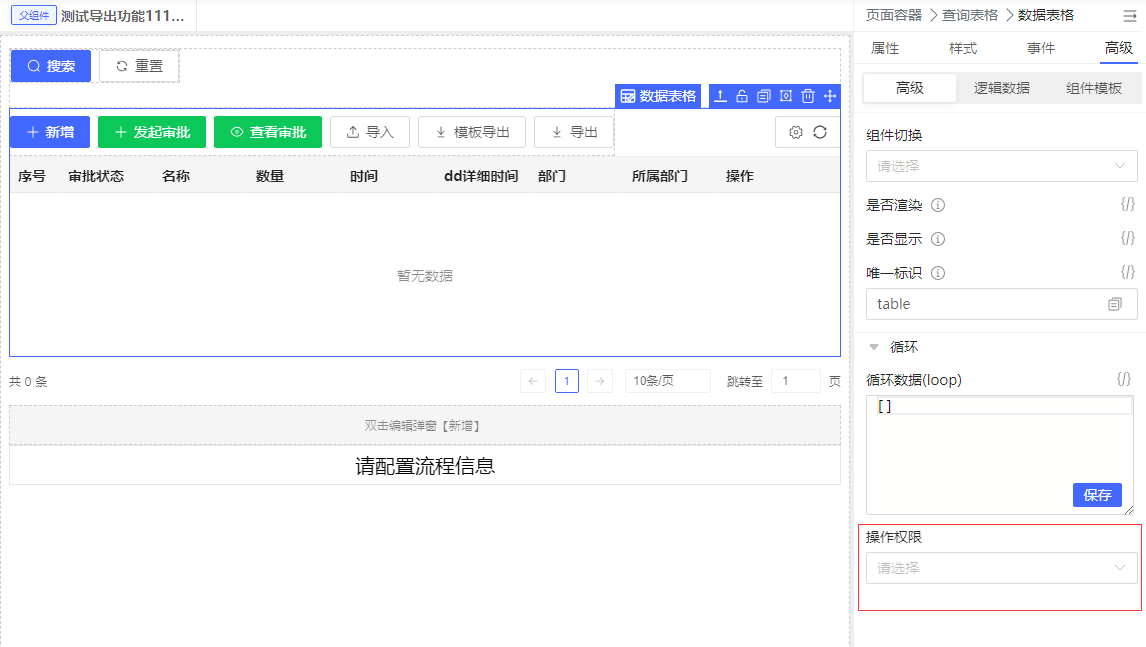Click info icon next to 是否渲染

point(938,205)
